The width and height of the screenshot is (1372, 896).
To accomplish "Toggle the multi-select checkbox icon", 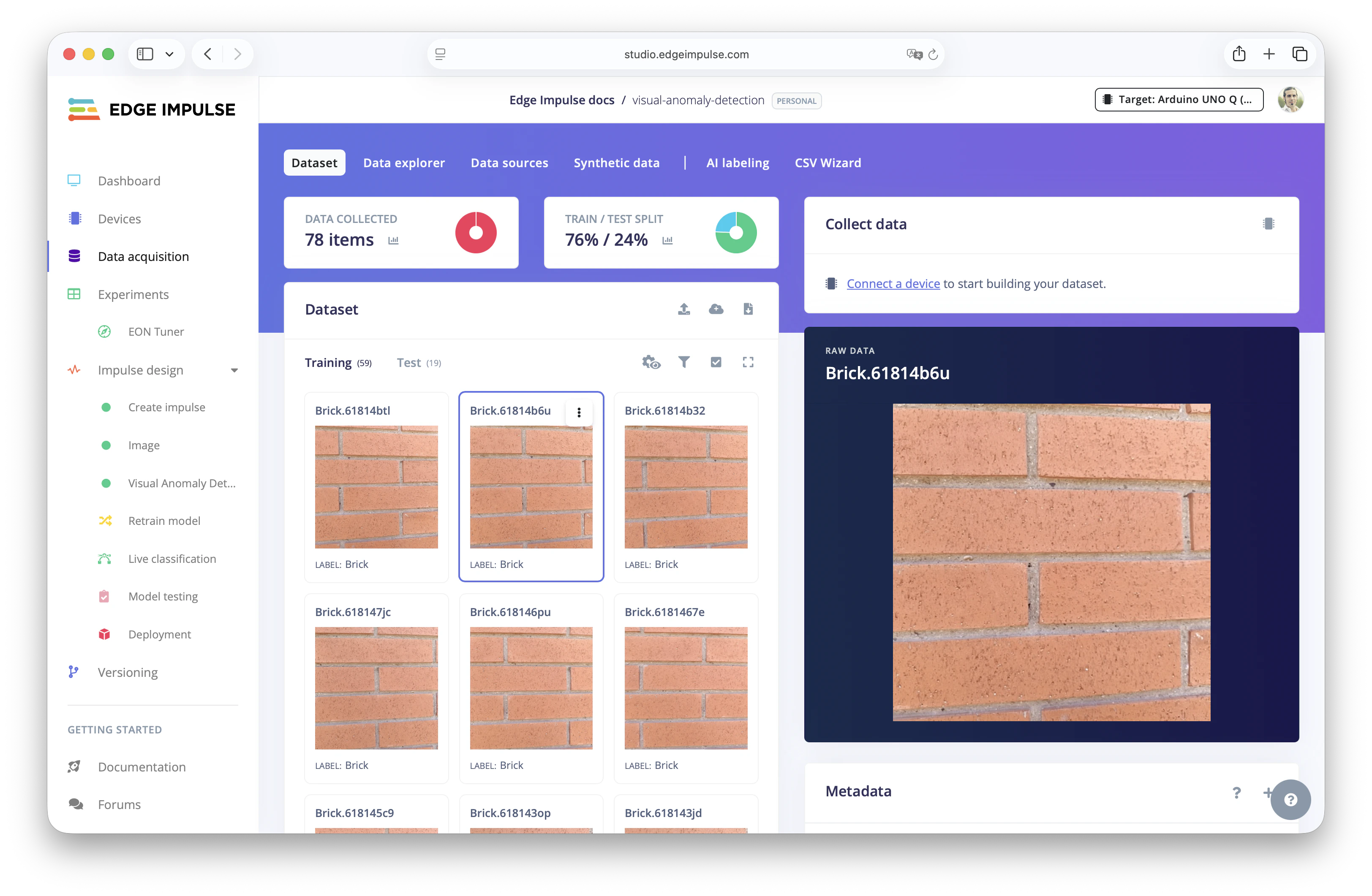I will pos(716,362).
